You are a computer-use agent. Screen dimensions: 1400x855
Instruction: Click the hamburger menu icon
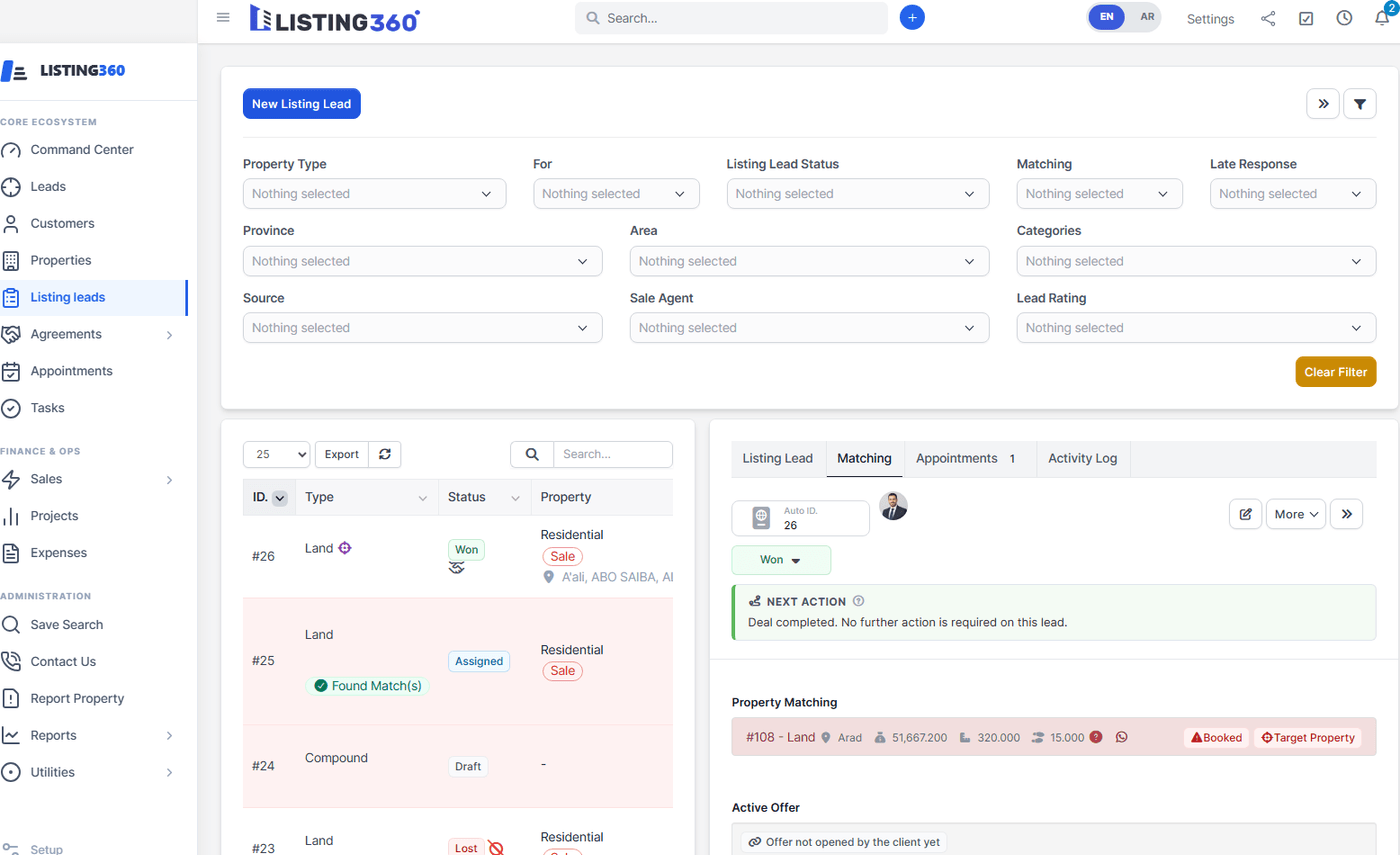click(223, 18)
